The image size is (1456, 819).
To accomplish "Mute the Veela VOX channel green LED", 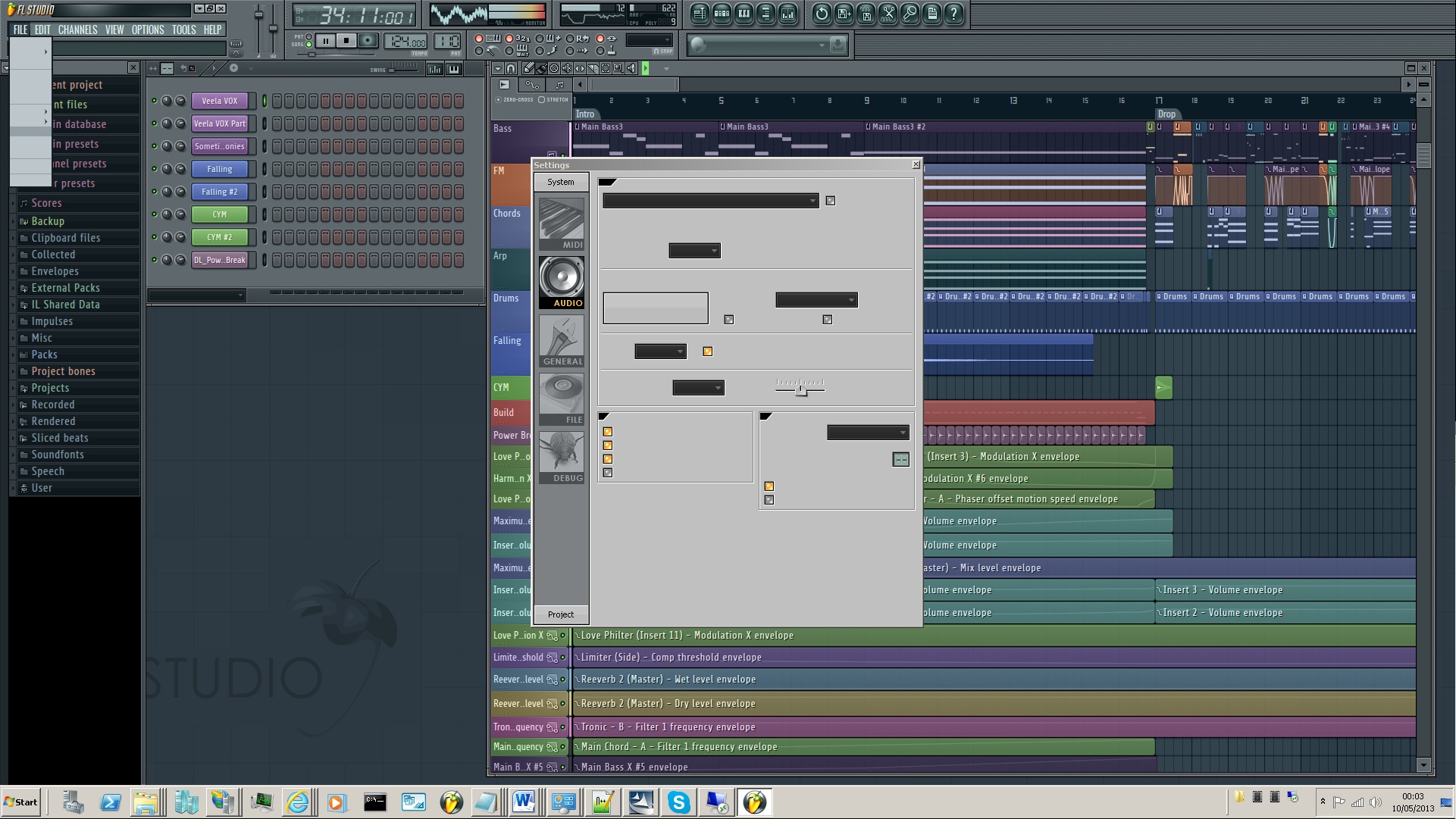I will click(155, 101).
